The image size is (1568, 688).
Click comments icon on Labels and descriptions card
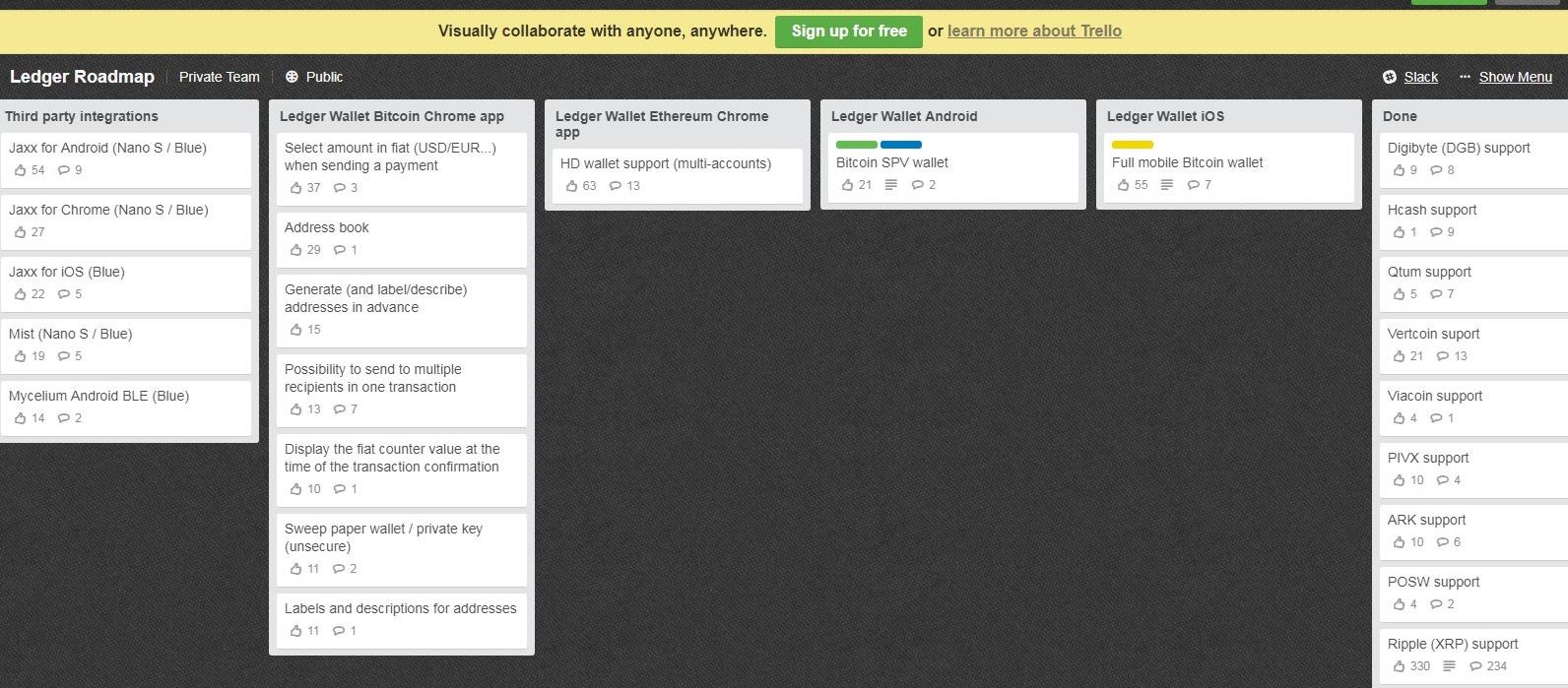tap(340, 631)
